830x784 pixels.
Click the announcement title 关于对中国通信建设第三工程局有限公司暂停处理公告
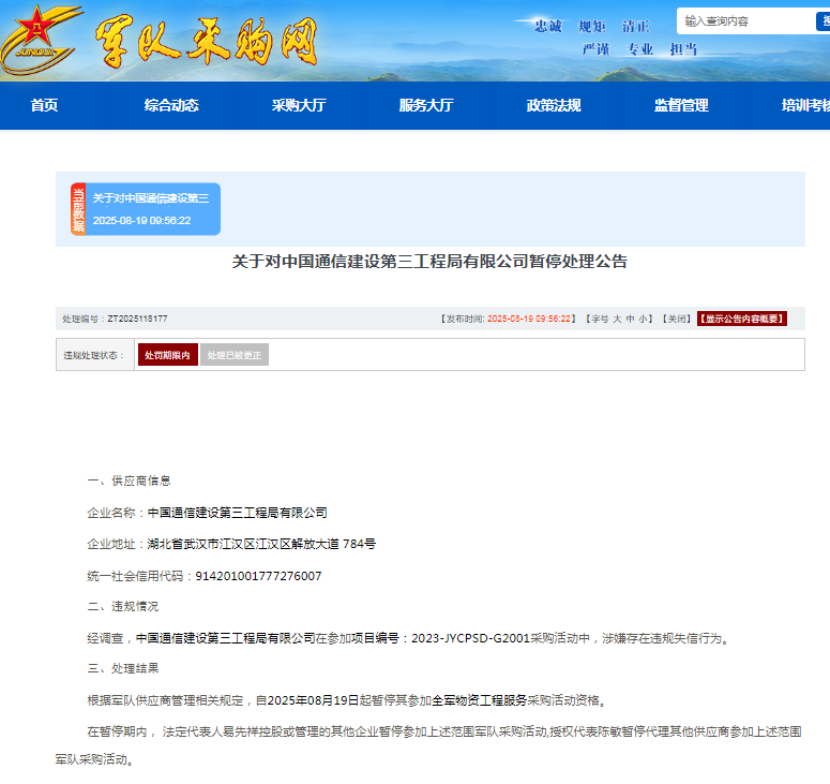coord(430,262)
